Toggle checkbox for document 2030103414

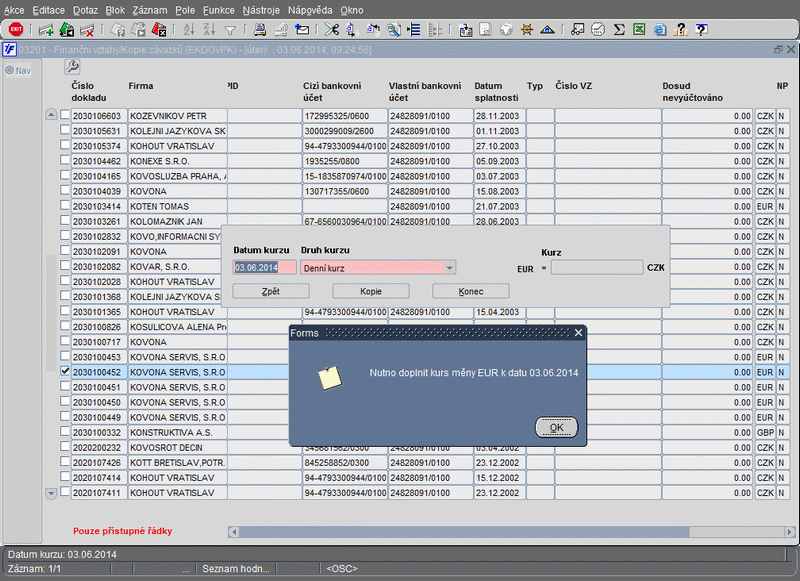(x=65, y=205)
